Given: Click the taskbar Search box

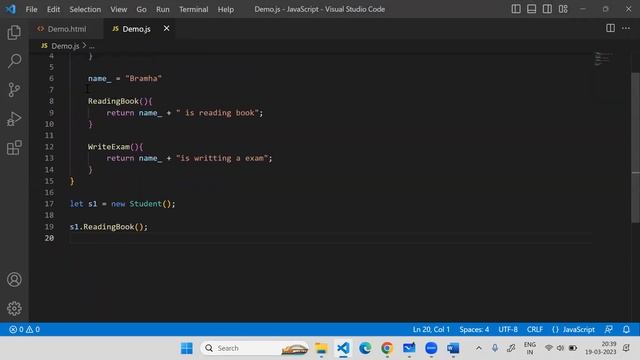Looking at the screenshot, I should tap(254, 348).
